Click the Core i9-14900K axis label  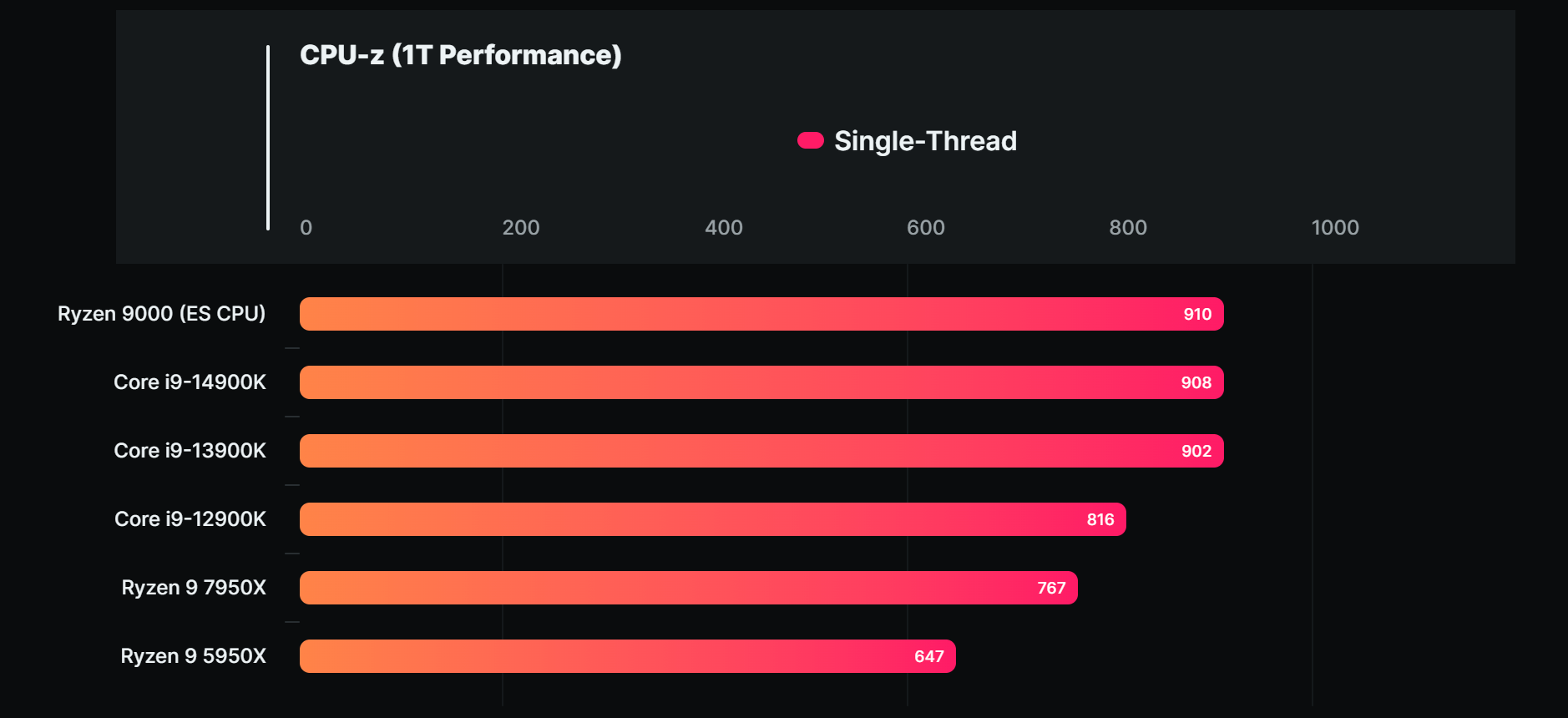[x=190, y=382]
